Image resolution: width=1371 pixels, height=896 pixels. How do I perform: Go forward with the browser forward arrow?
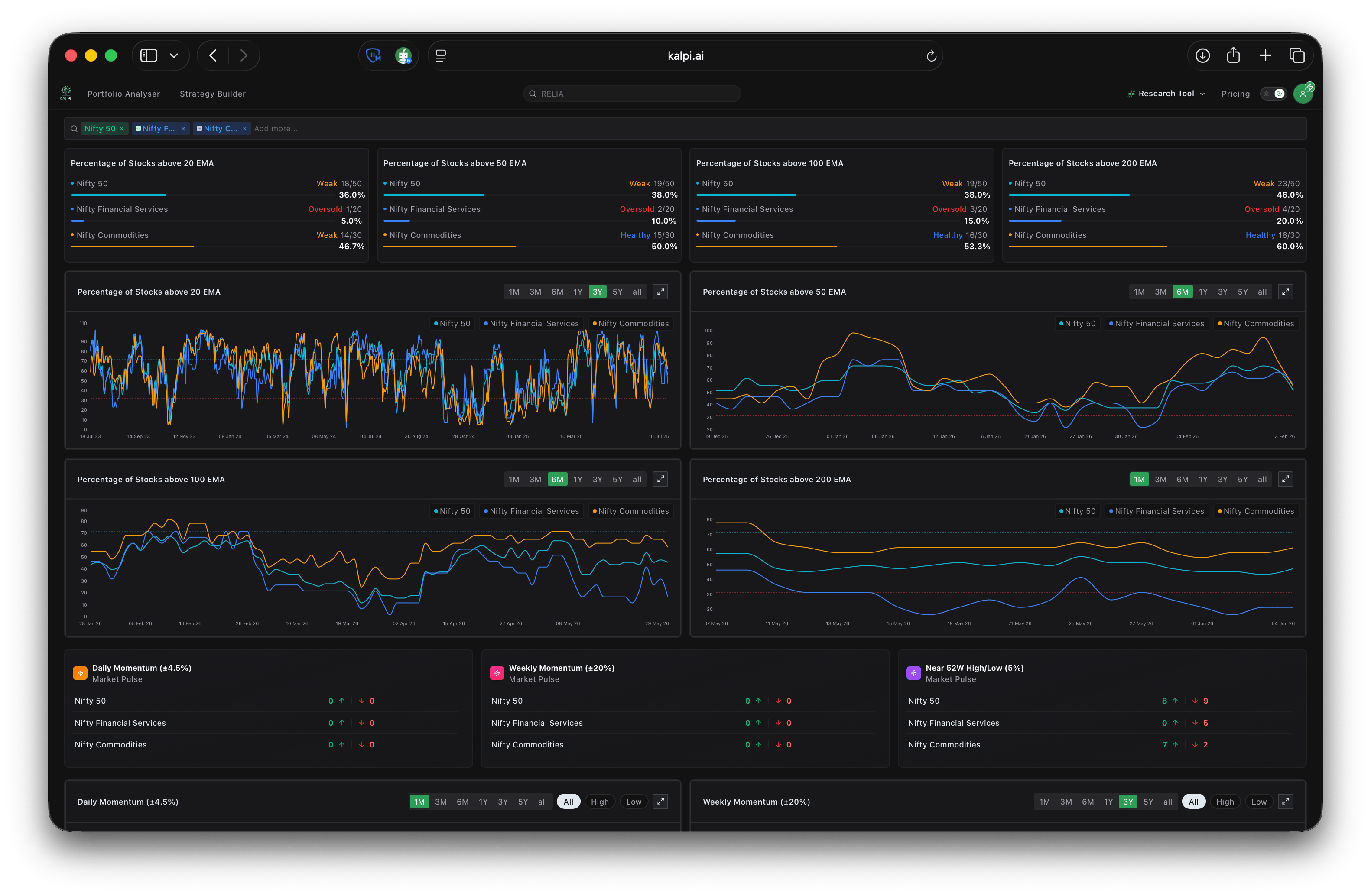click(x=244, y=55)
